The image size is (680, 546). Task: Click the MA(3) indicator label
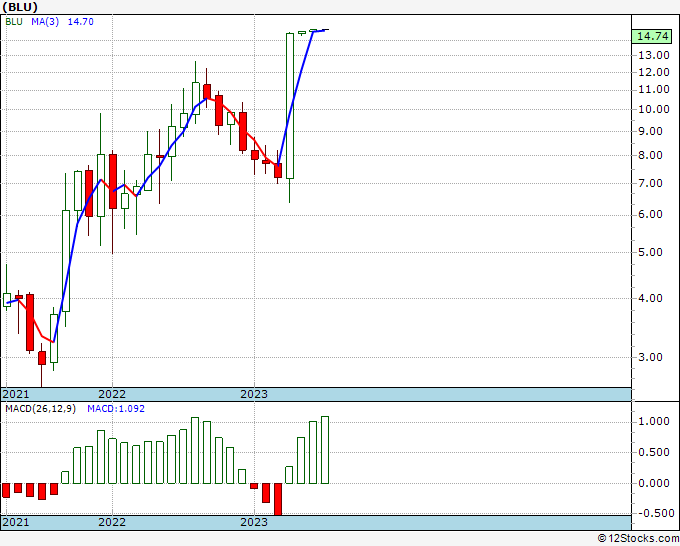coord(45,22)
